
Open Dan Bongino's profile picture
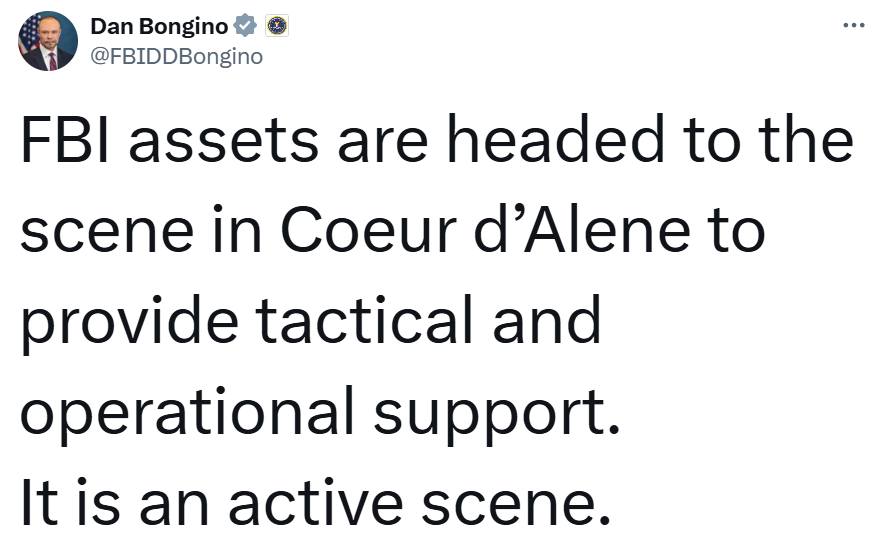pyautogui.click(x=48, y=41)
